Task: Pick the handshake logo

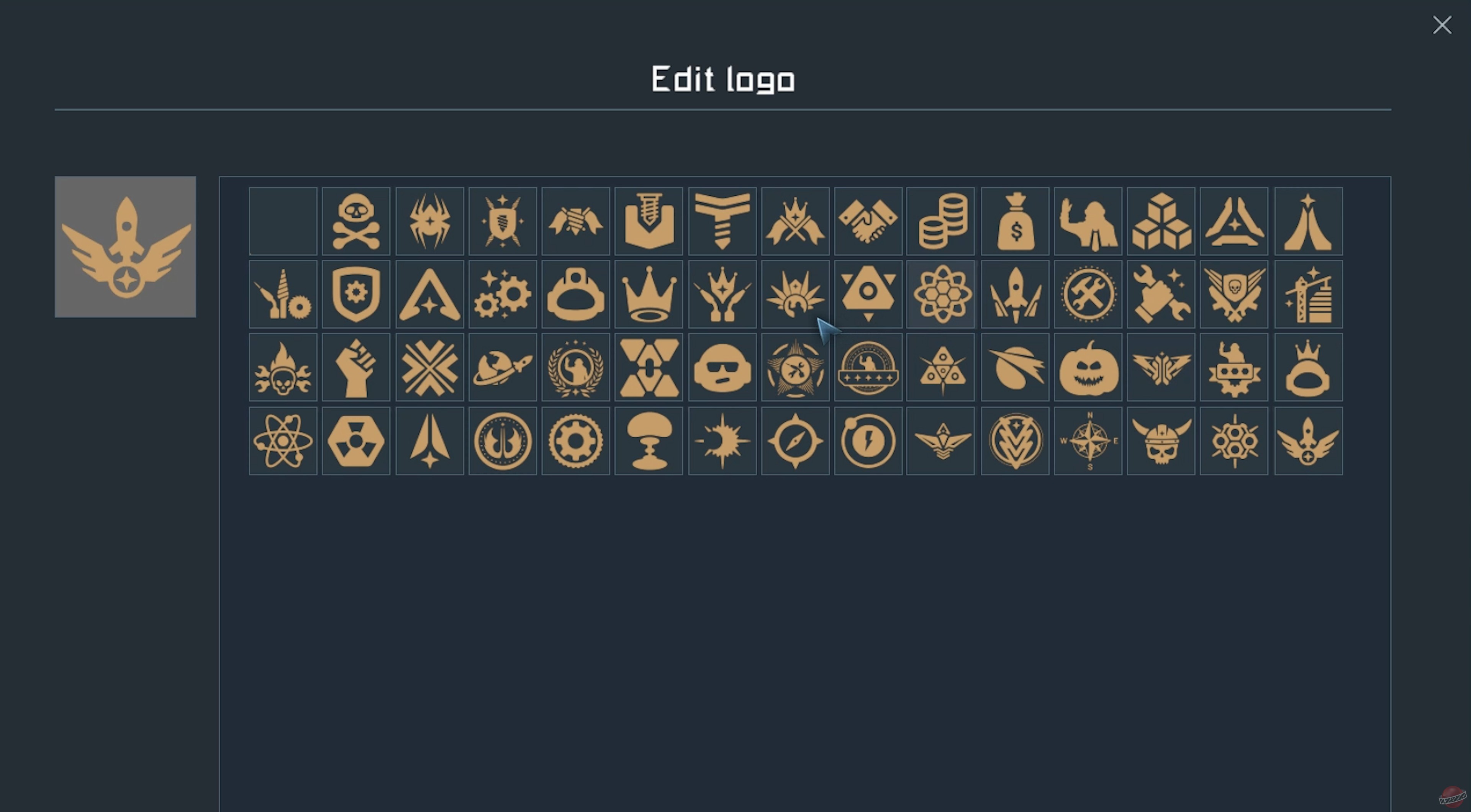Action: coord(868,221)
